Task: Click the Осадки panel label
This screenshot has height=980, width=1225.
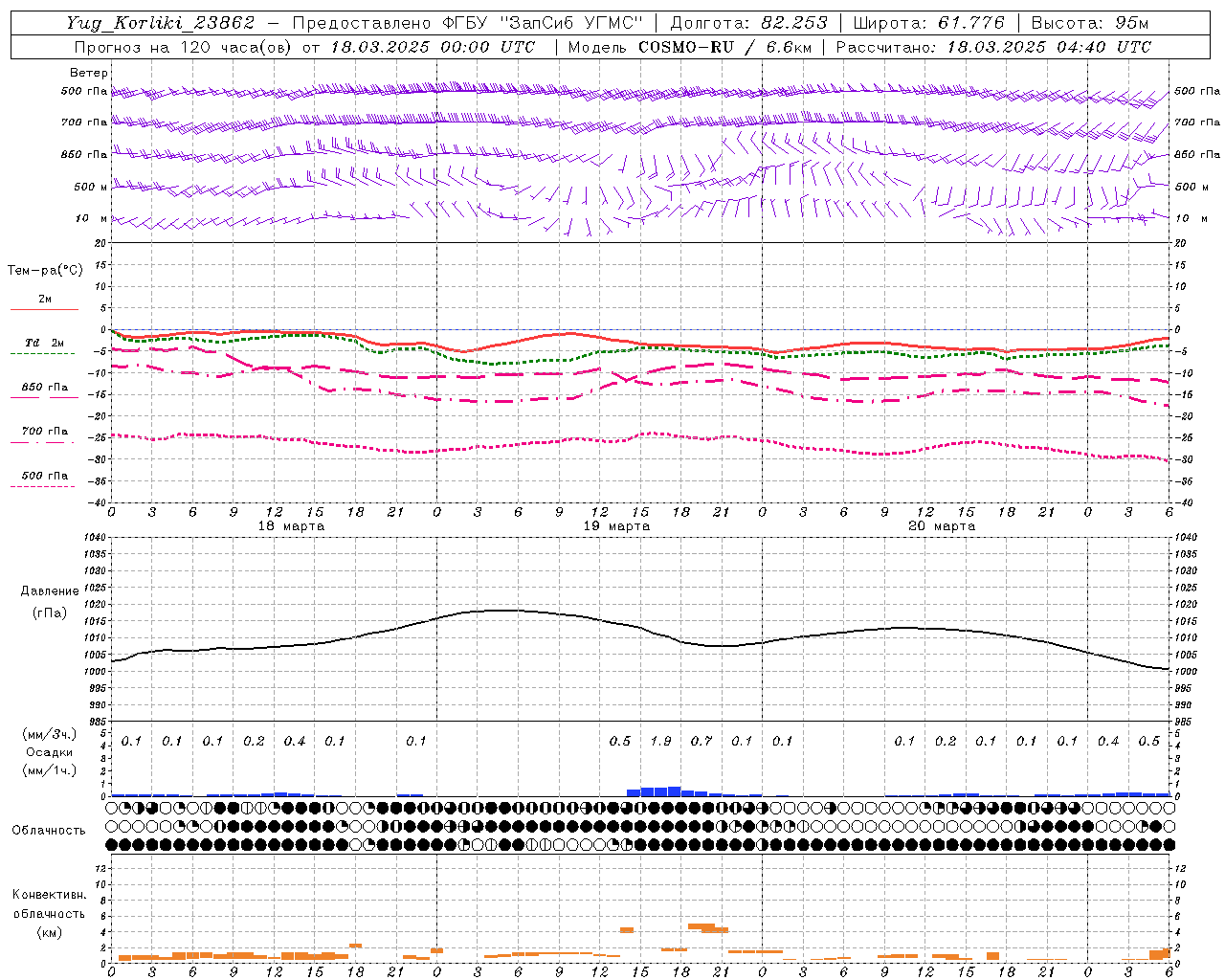Action: coord(50,752)
